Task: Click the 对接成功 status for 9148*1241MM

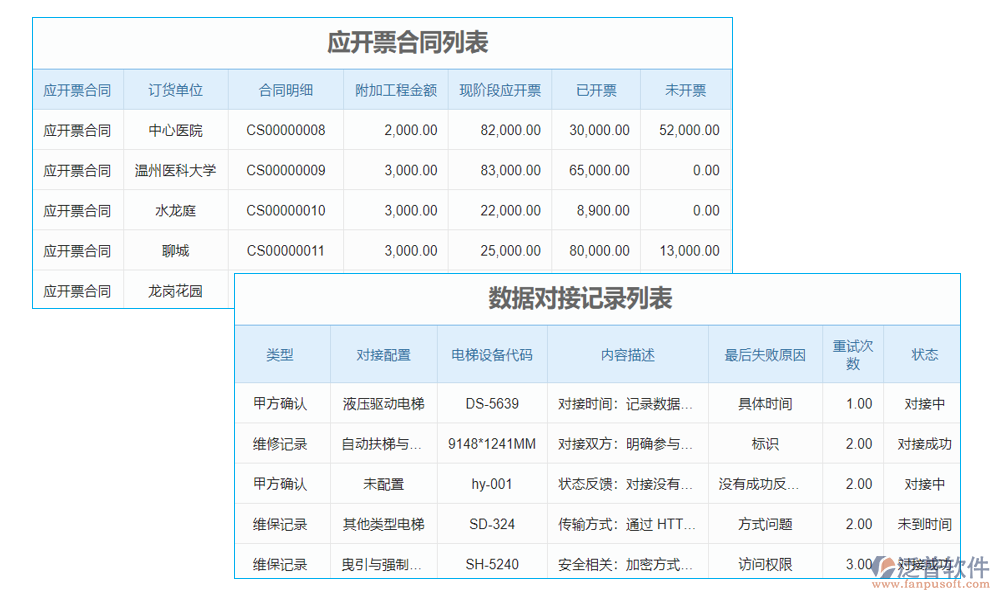Action: [x=923, y=443]
